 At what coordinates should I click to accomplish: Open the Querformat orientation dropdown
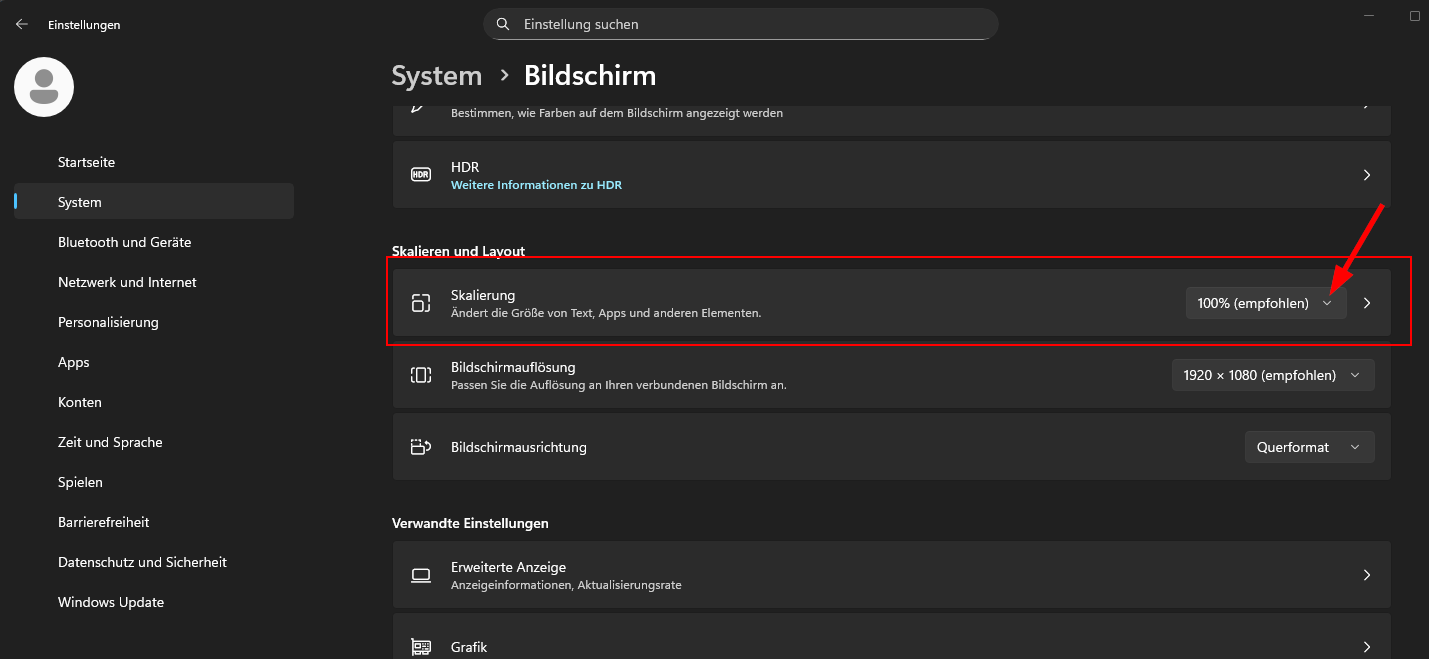(1308, 447)
